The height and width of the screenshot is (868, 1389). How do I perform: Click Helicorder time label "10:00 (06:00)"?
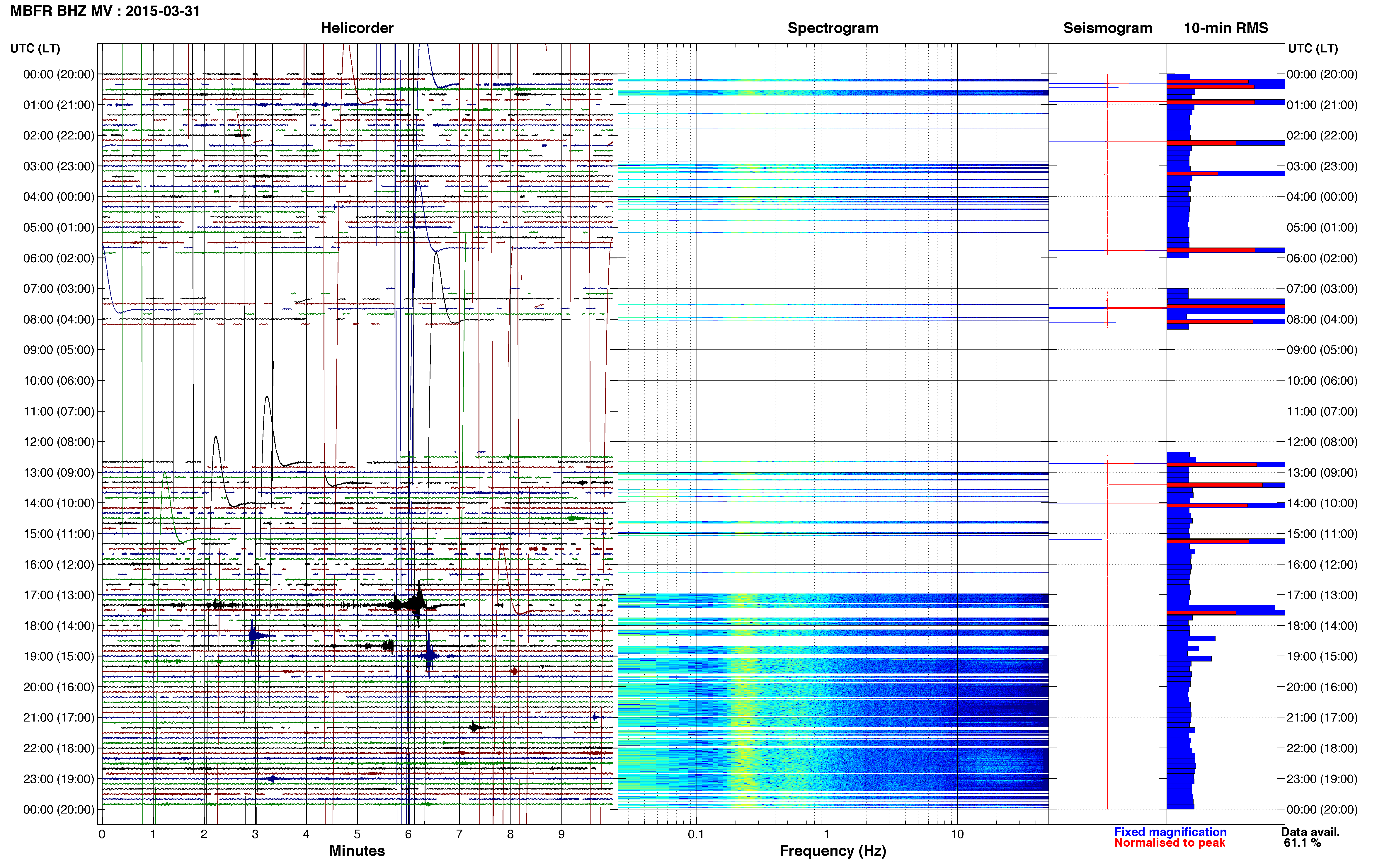[59, 381]
